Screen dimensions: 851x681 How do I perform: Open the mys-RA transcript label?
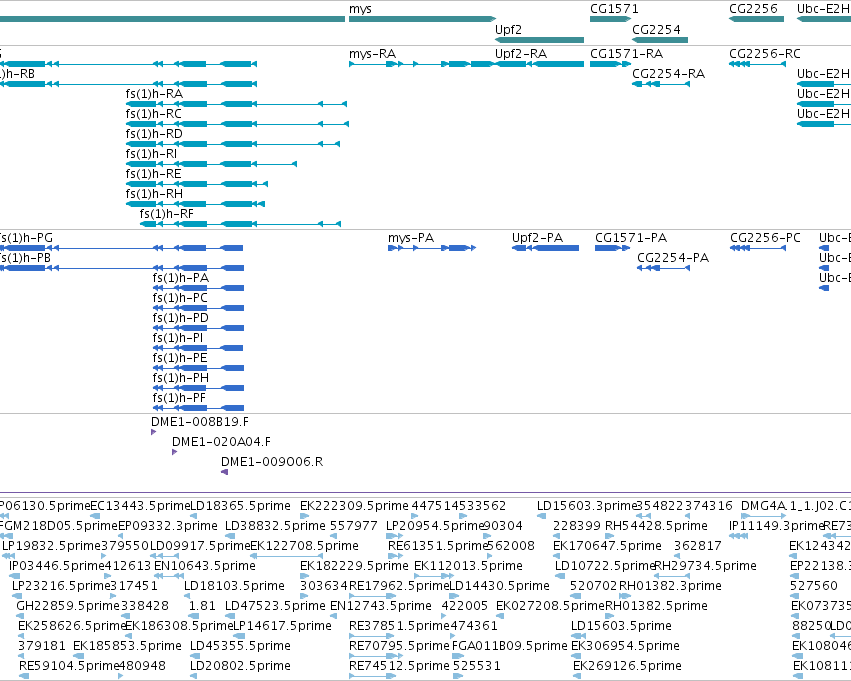(372, 54)
